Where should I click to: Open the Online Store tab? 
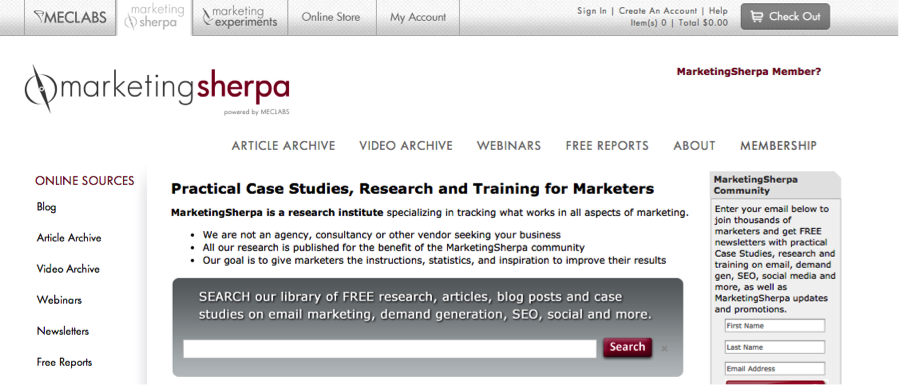[331, 17]
